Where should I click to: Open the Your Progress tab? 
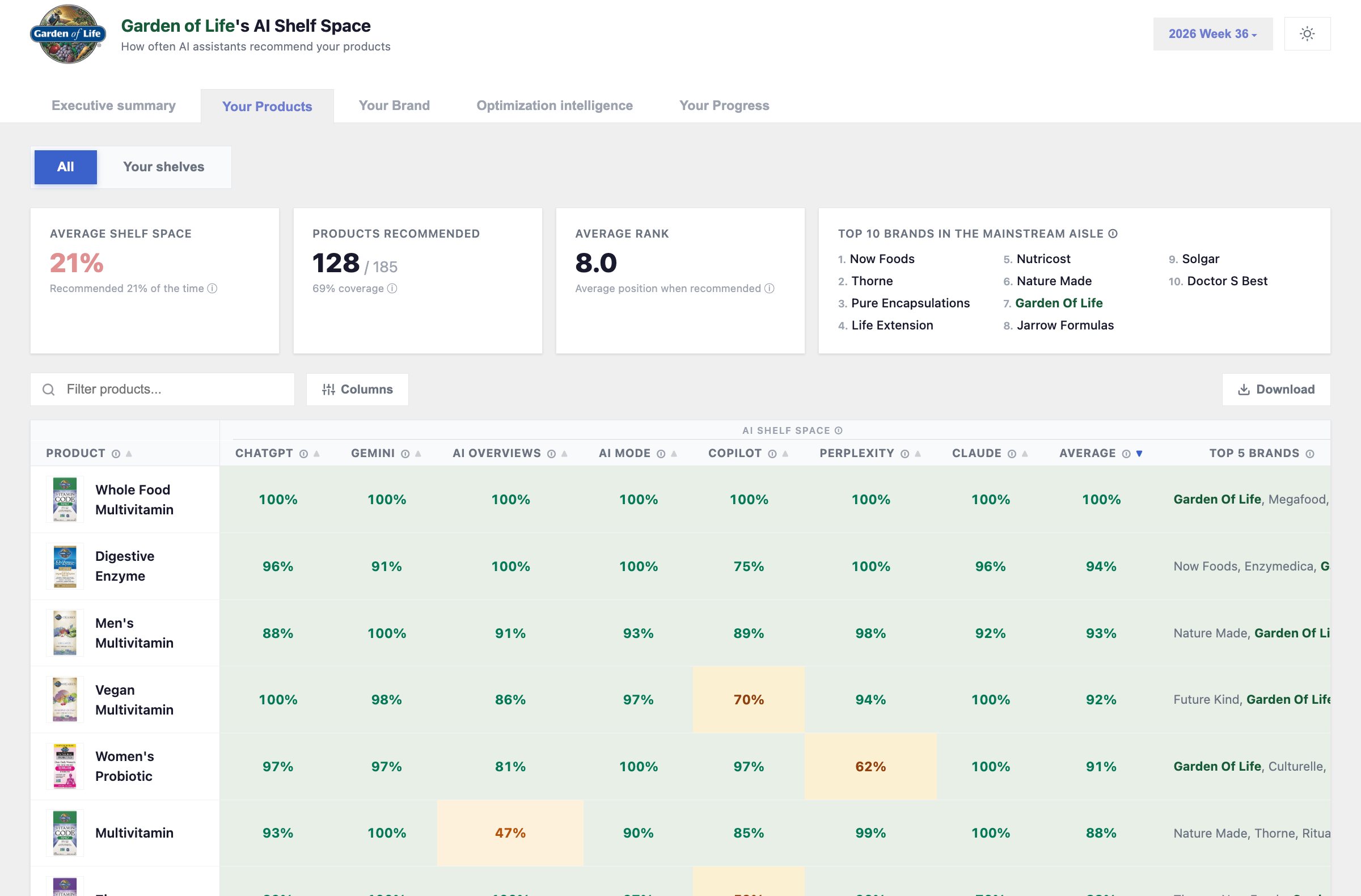724,105
